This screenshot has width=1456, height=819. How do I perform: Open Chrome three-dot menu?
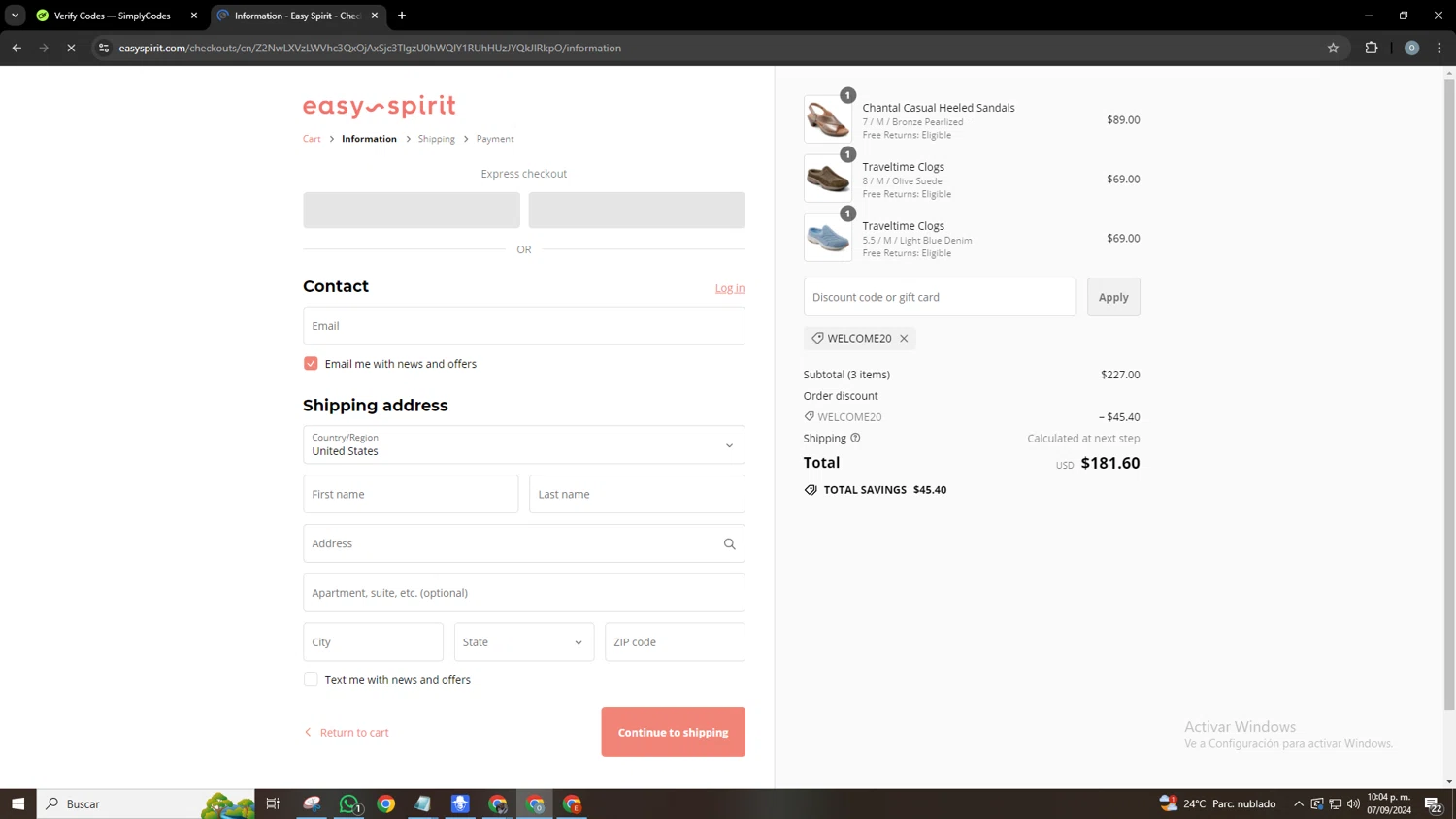[1439, 48]
